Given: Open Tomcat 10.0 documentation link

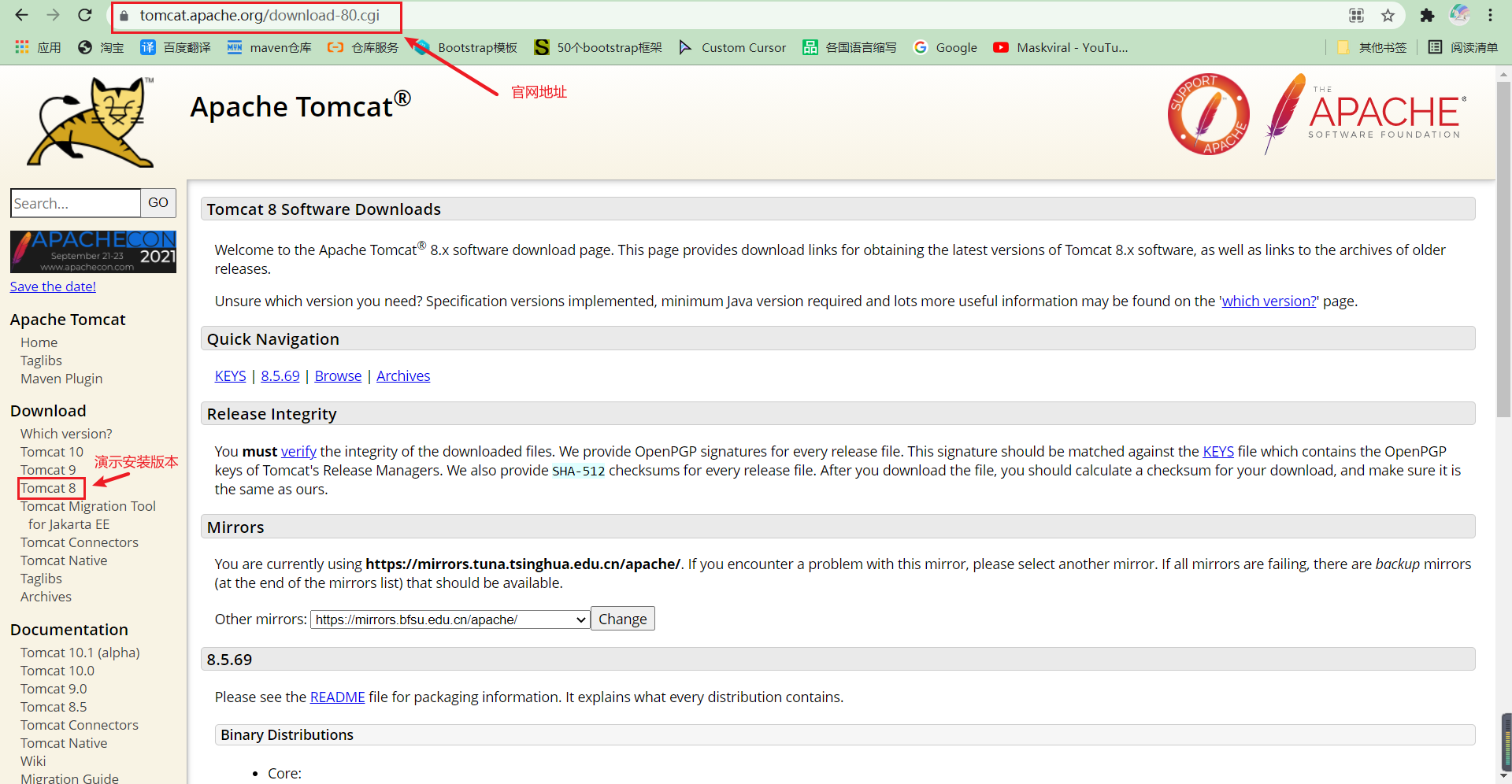Looking at the screenshot, I should [57, 671].
